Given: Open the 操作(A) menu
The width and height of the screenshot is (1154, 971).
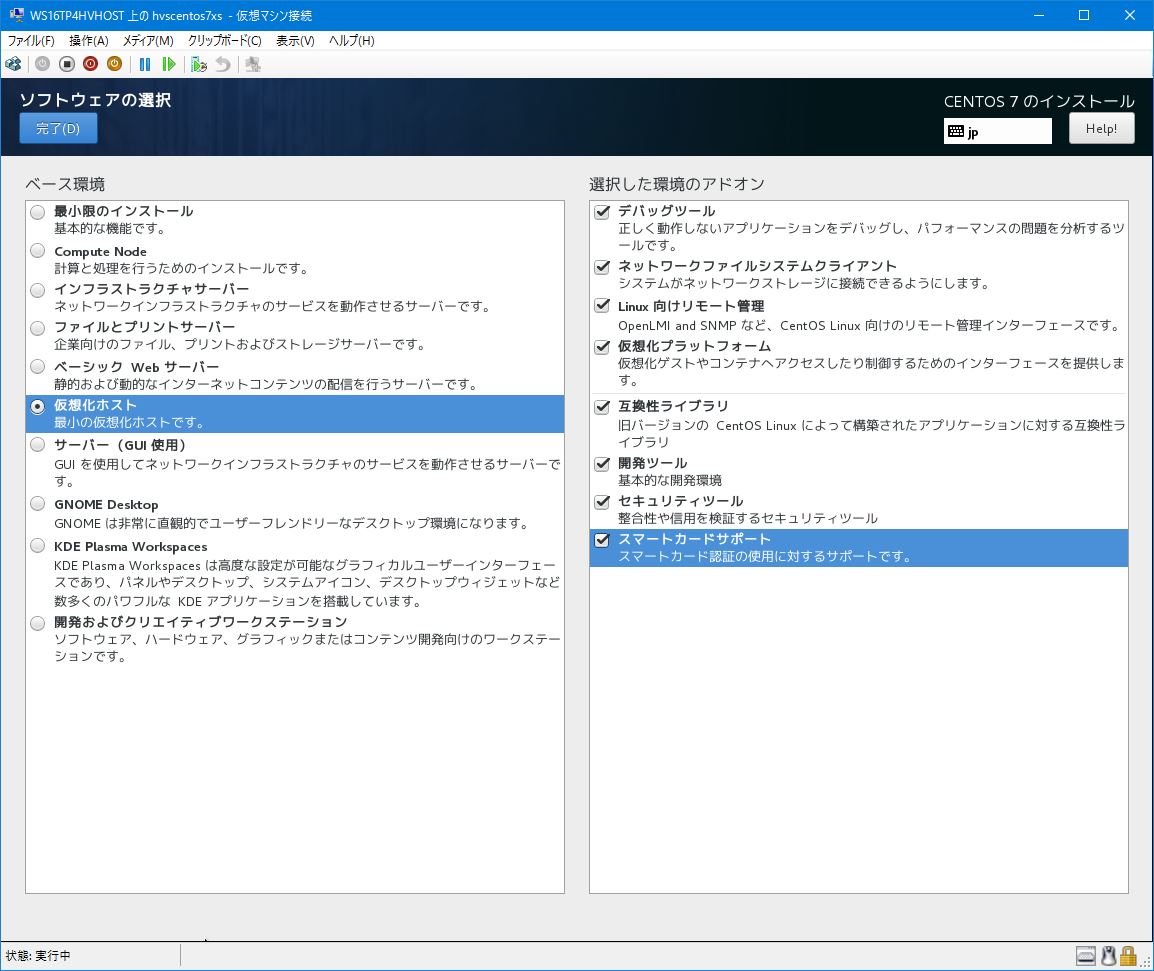Looking at the screenshot, I should [88, 40].
